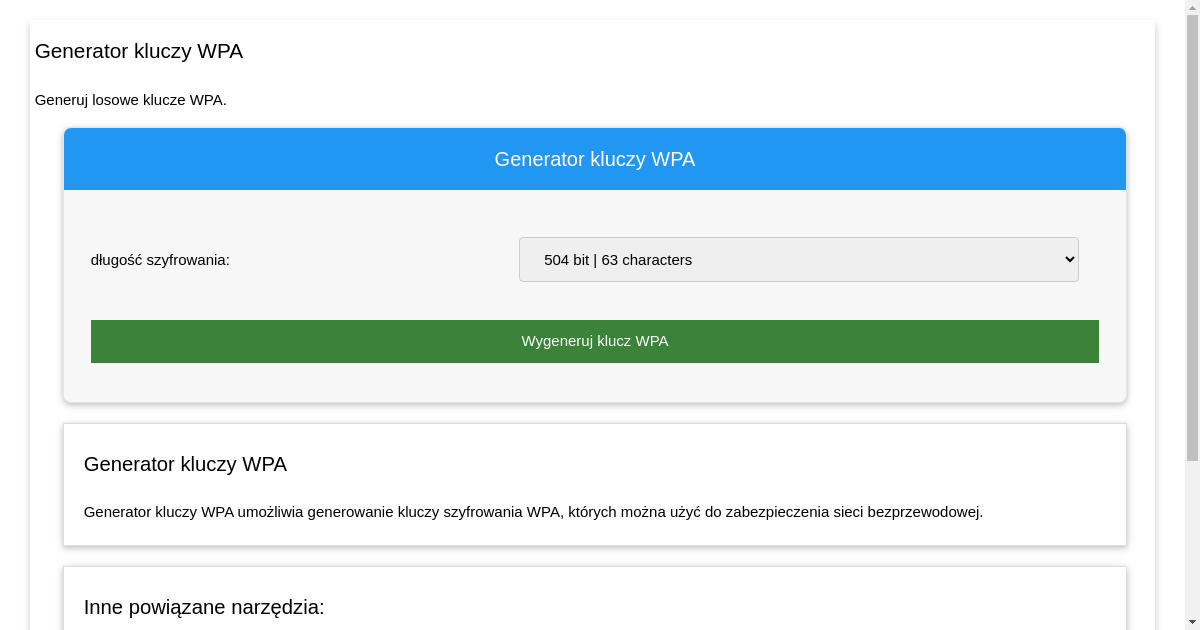Click the blue 'Generator kluczy WPA' header
Screen dimensions: 1200x630
(595, 158)
